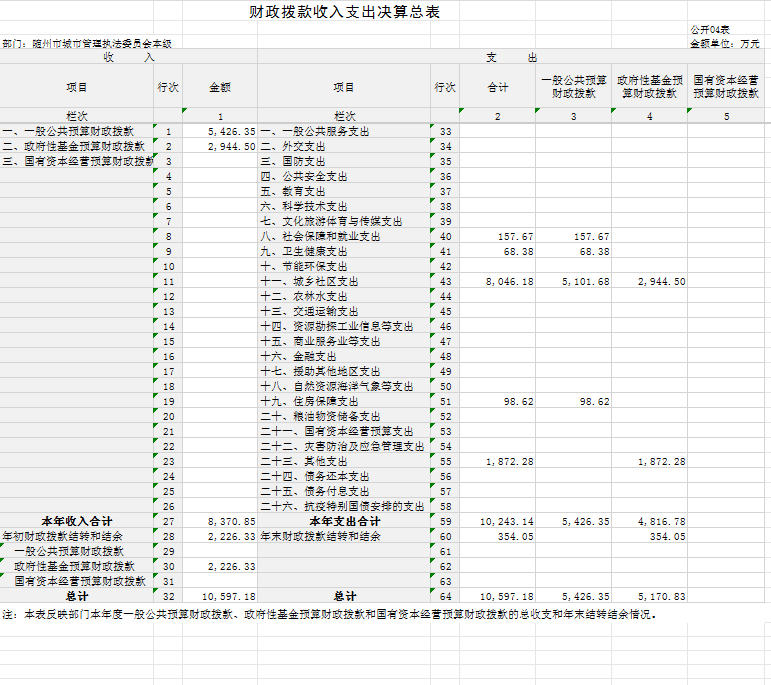Click the 本年支出合计 label cell
This screenshot has height=685, width=771.
pyautogui.click(x=344, y=522)
